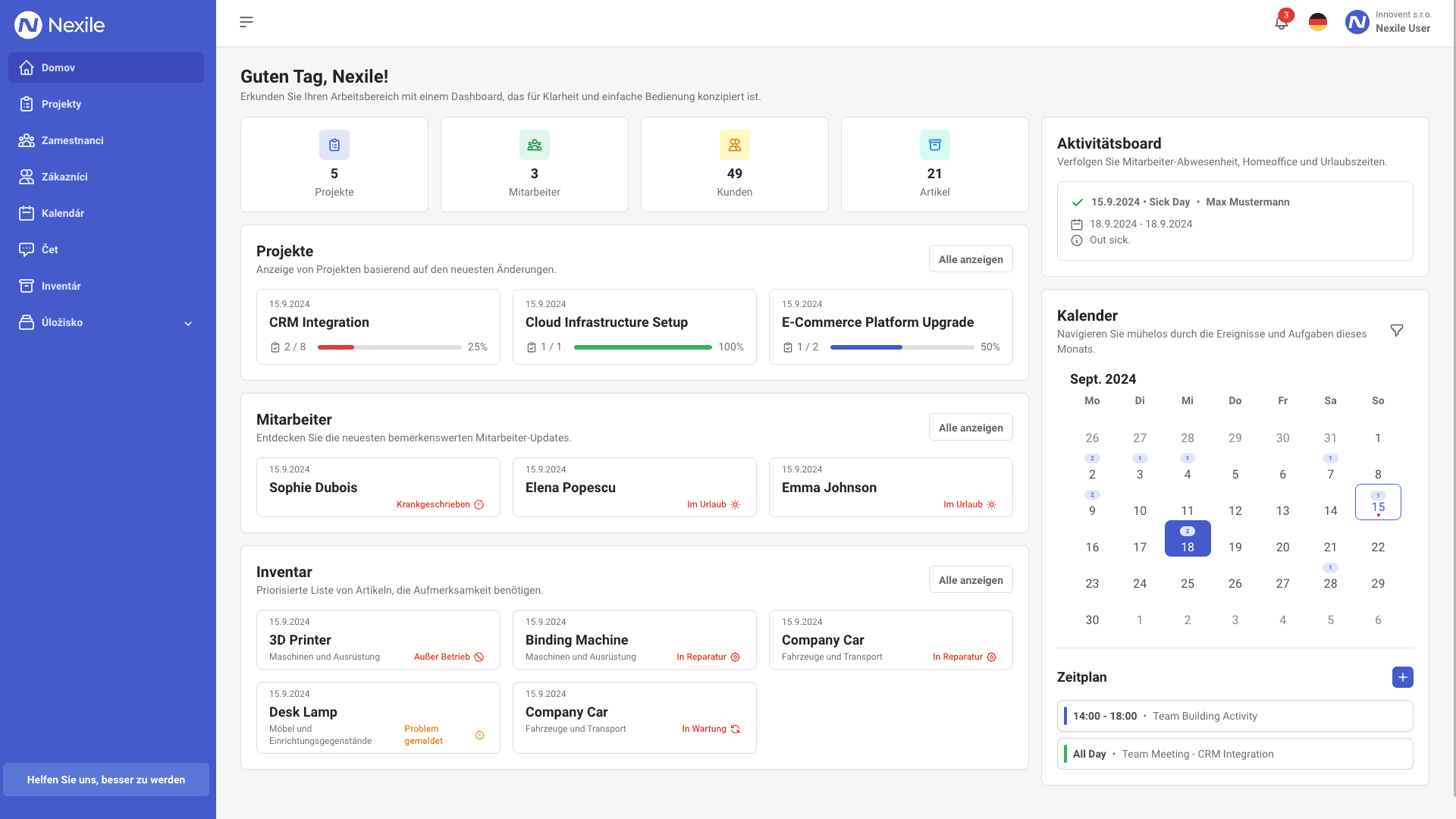
Task: Select September 15 in the calendar
Action: [1378, 503]
